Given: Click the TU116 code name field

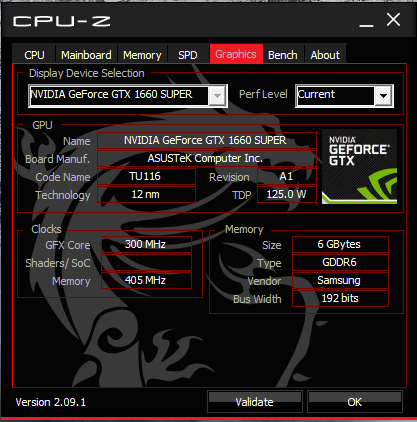Looking at the screenshot, I should tap(146, 176).
